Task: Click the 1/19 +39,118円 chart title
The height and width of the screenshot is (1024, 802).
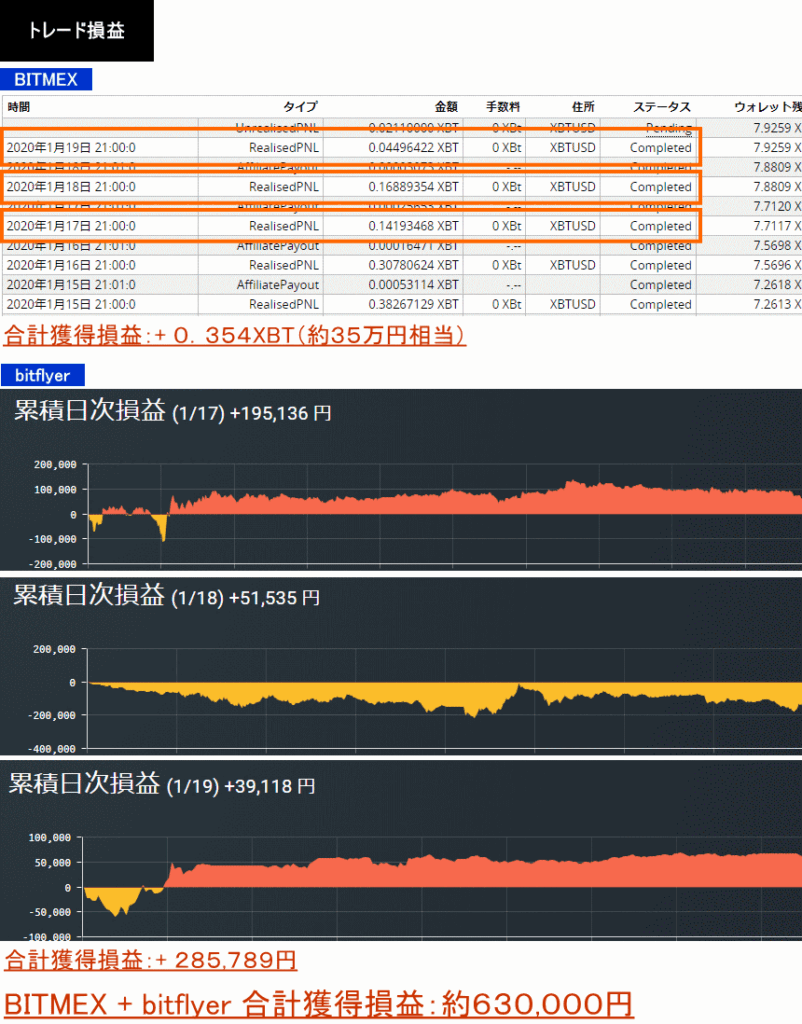Action: pos(164,785)
